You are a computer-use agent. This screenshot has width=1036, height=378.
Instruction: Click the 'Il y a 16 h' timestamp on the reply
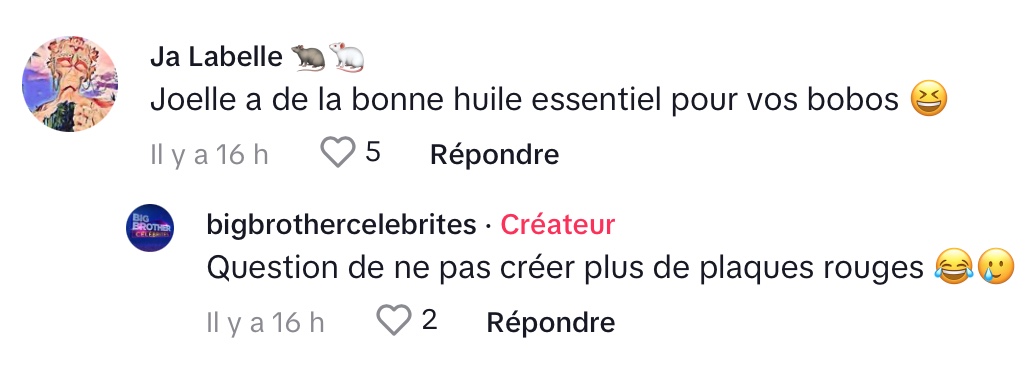click(265, 322)
